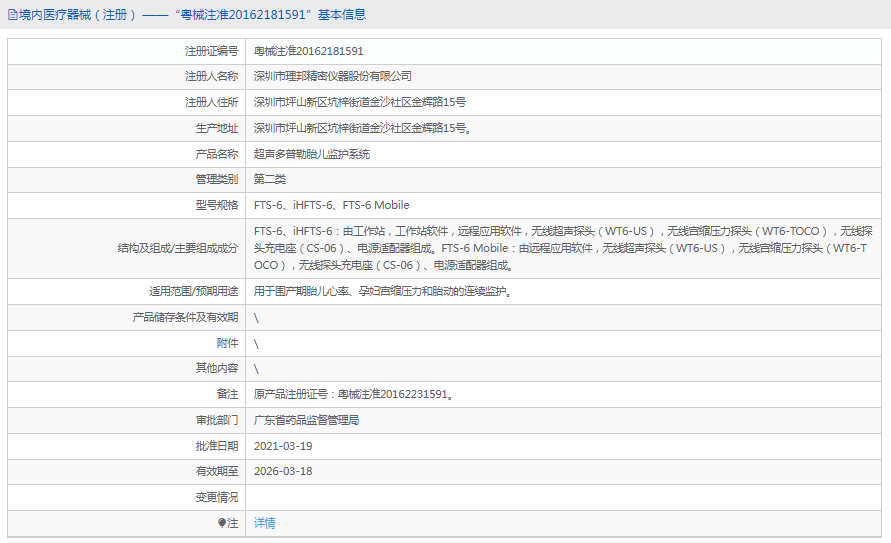Click the 生产地址 label
Image resolution: width=891 pixels, height=543 pixels.
pos(217,128)
